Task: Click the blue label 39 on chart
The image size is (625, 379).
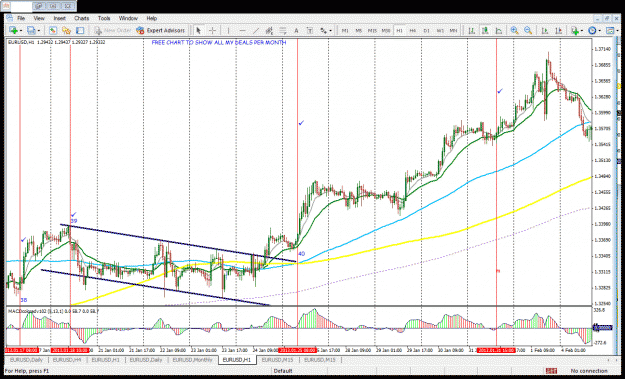Action: pos(74,221)
